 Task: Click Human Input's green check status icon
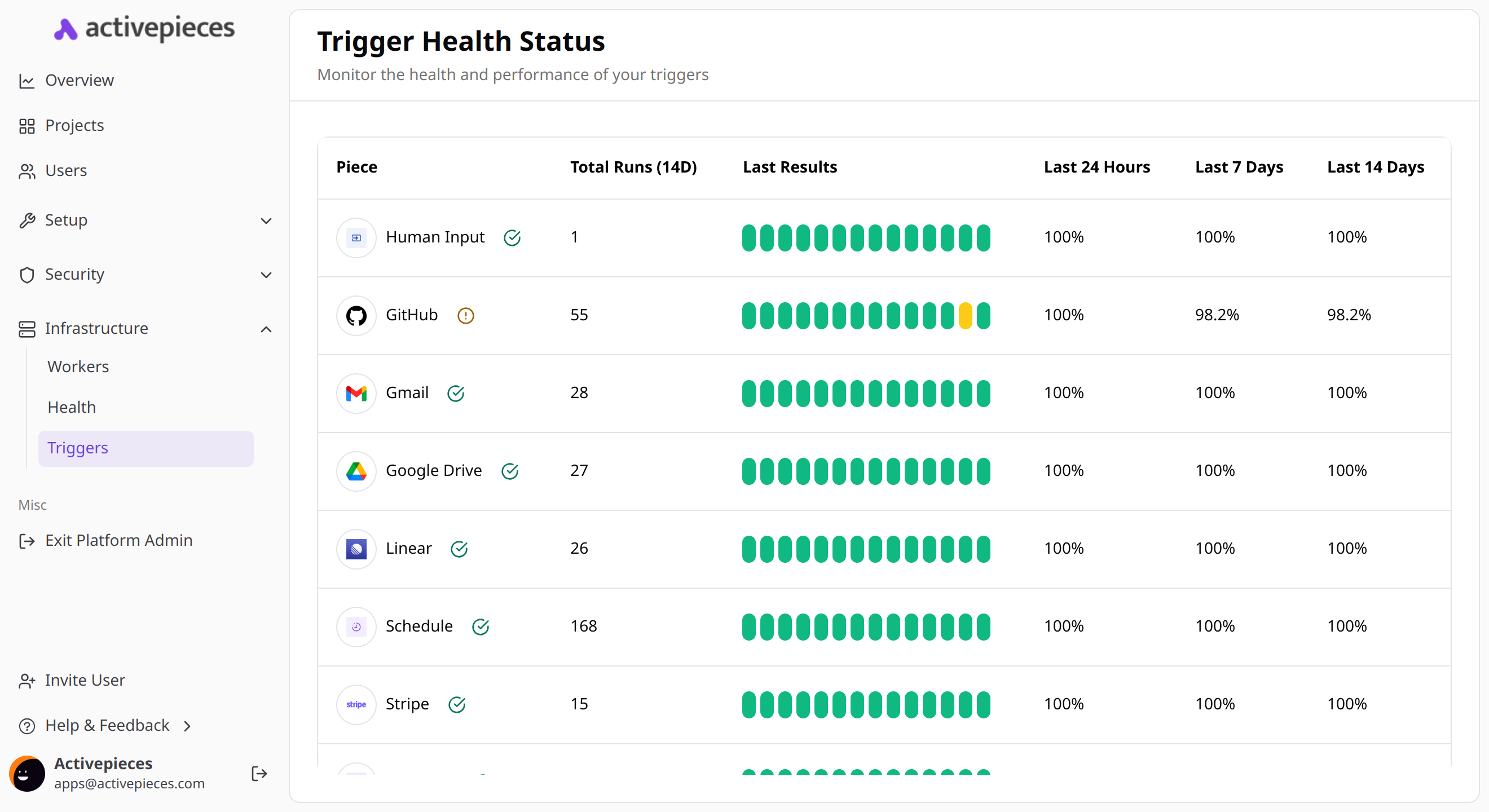pyautogui.click(x=512, y=237)
